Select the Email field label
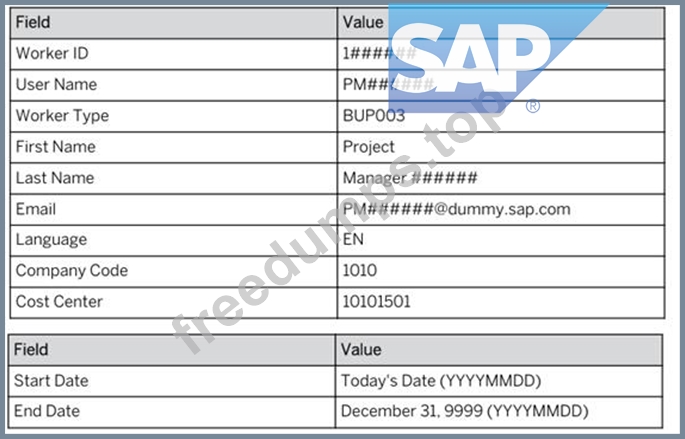Viewport: 685px width, 439px height. [36, 209]
